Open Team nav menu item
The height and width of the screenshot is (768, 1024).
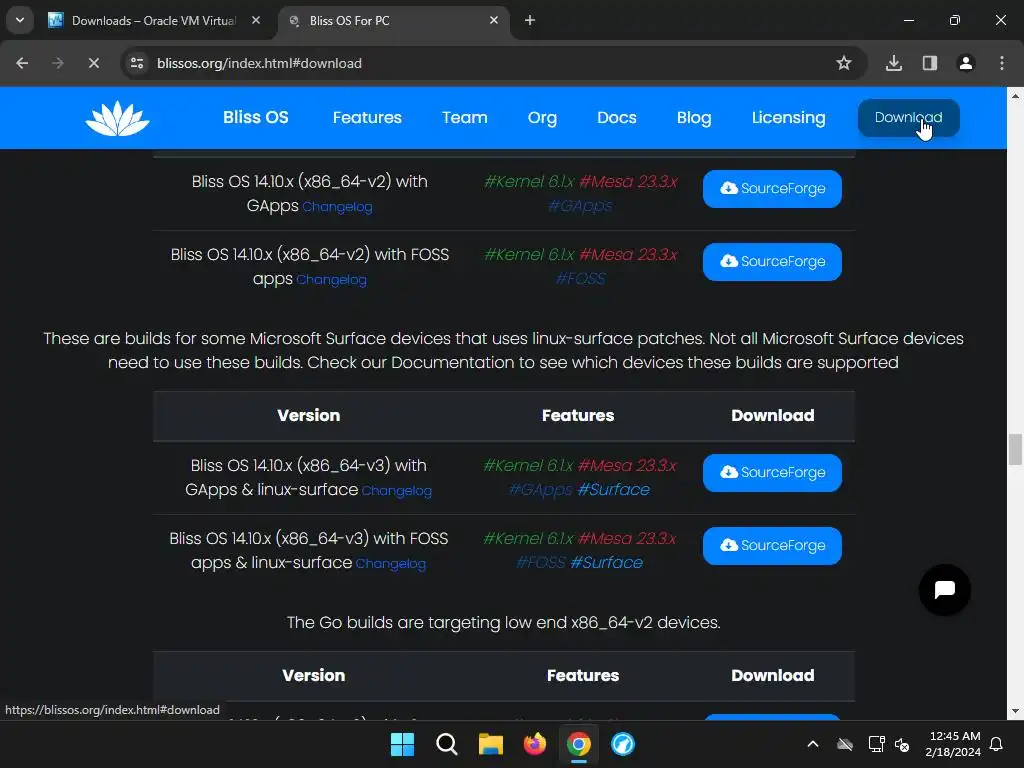[464, 118]
